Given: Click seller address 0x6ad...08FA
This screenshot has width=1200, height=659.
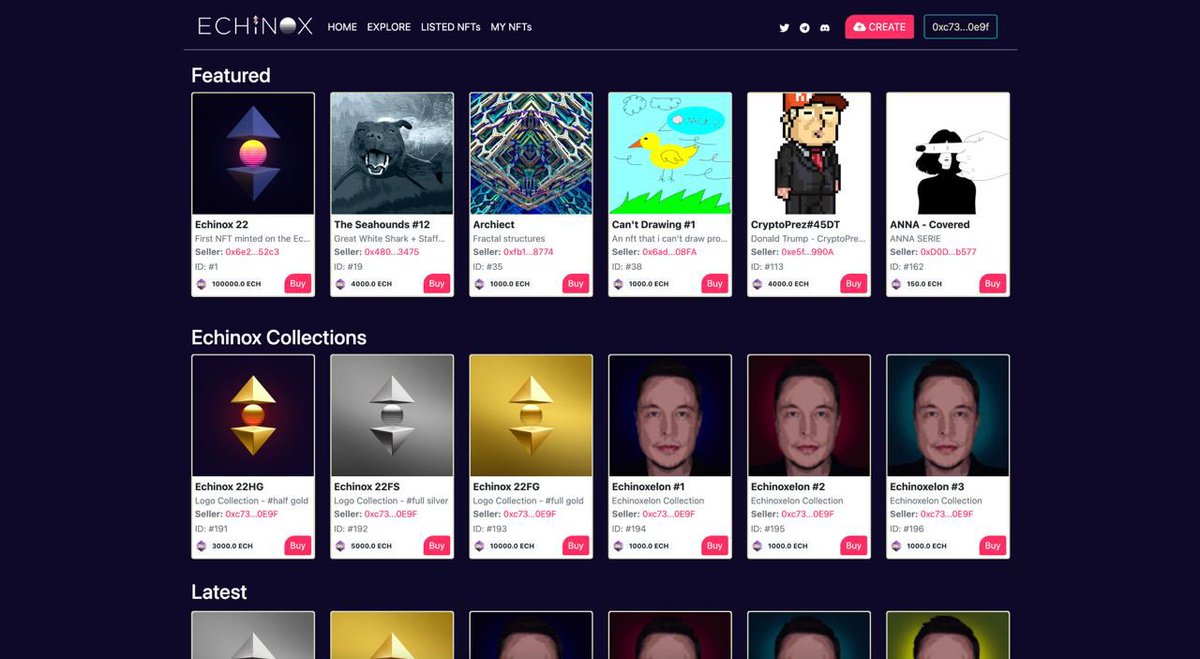Looking at the screenshot, I should point(669,252).
